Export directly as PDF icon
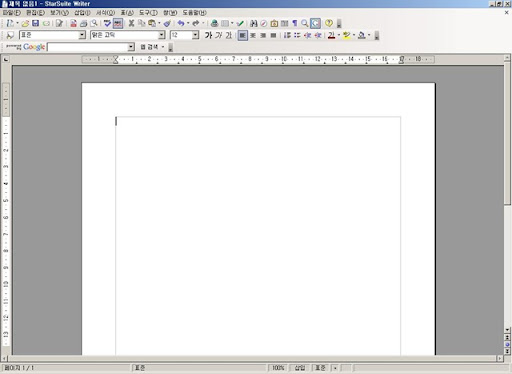The width and height of the screenshot is (512, 374). click(73, 23)
